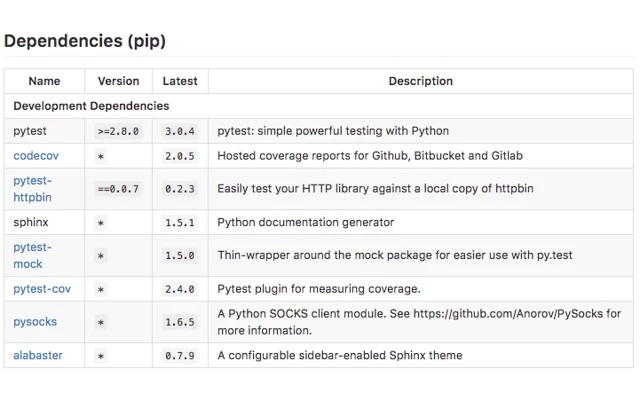Open the codecov package link
This screenshot has height=400, width=640.
[x=36, y=156]
